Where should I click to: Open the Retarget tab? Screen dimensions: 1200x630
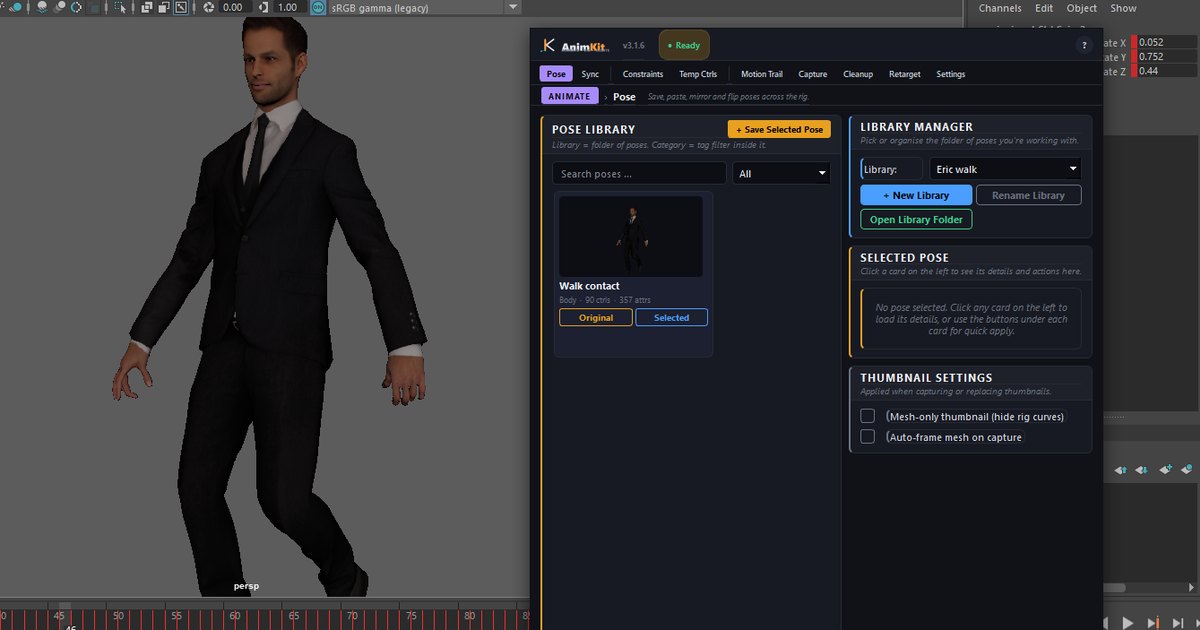tap(905, 74)
